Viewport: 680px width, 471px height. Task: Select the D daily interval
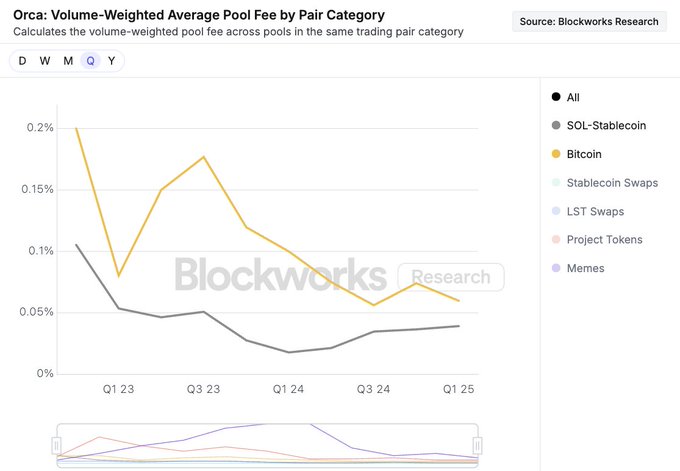pyautogui.click(x=23, y=61)
